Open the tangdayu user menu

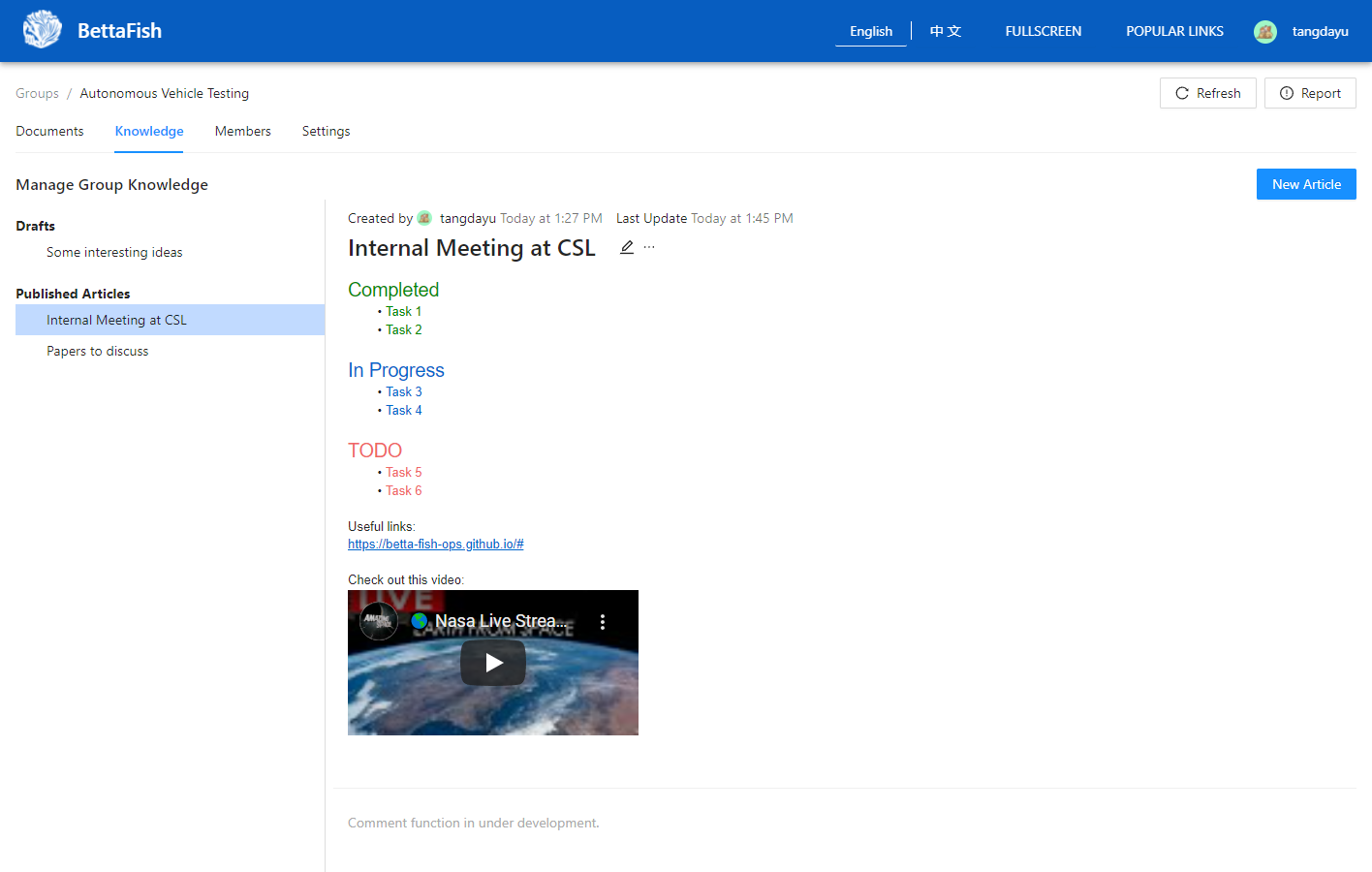click(x=1320, y=31)
